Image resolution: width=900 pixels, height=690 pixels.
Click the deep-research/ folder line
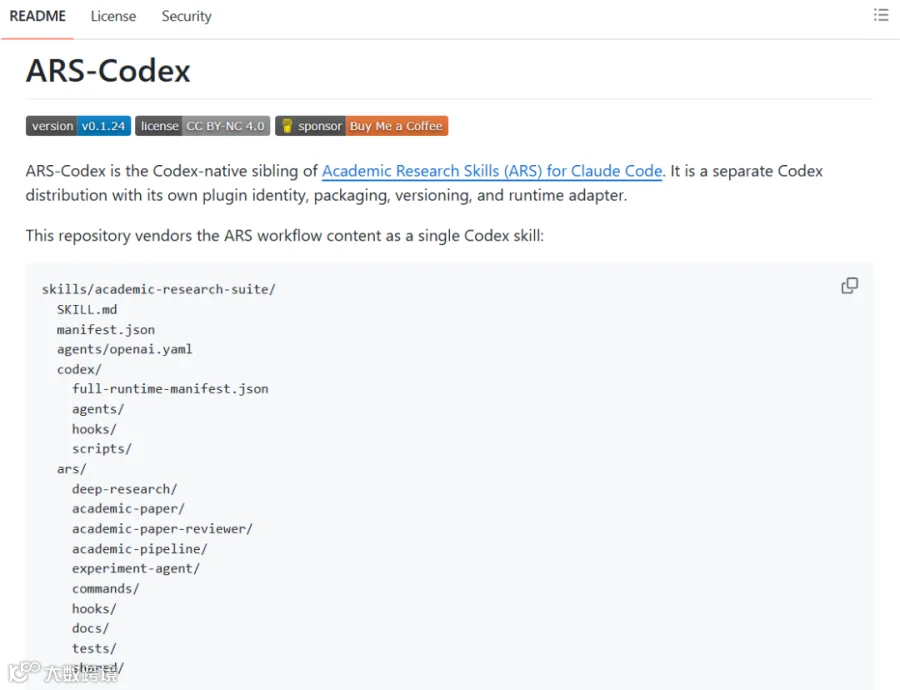point(125,489)
